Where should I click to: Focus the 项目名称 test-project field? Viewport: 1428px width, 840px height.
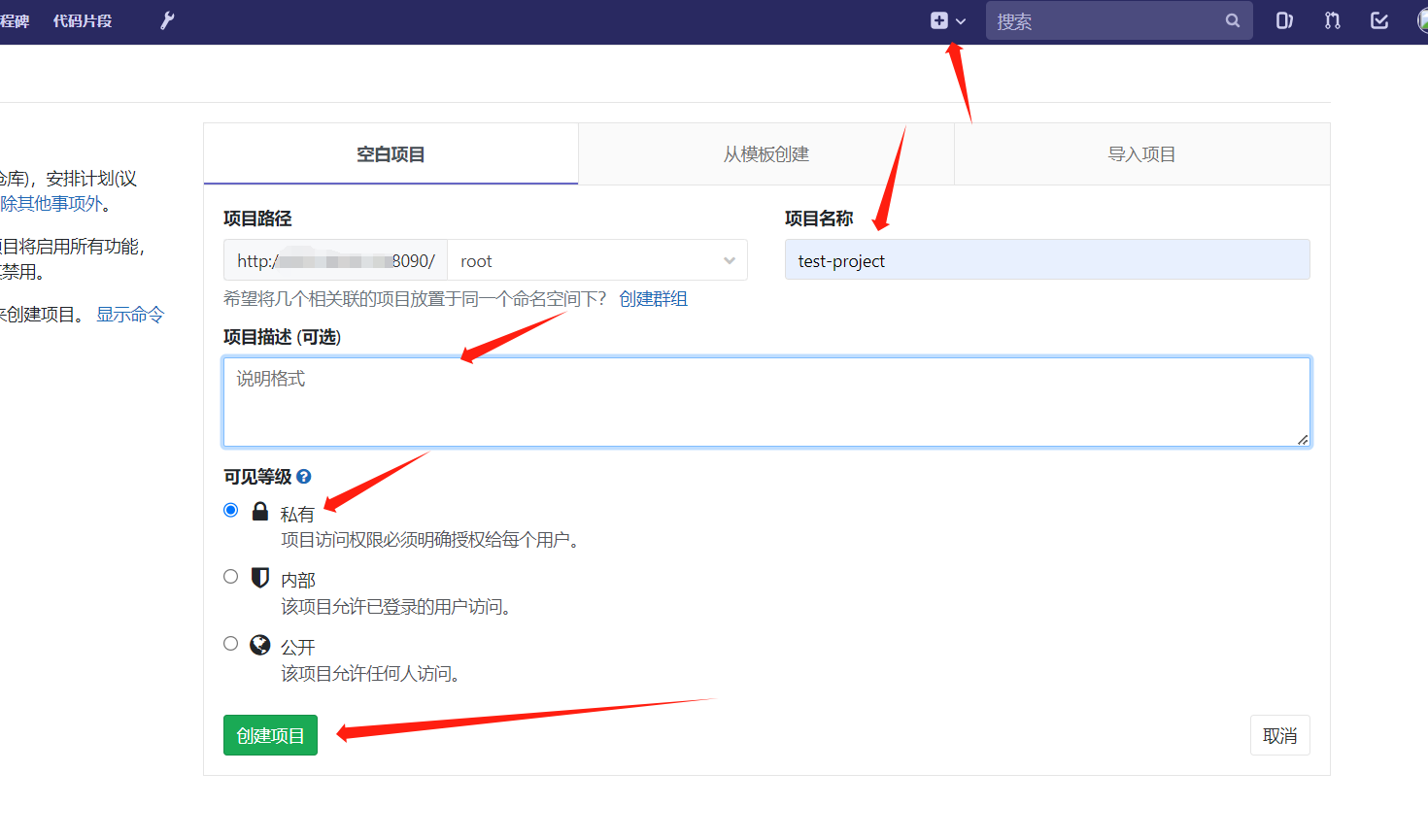pos(1047,259)
